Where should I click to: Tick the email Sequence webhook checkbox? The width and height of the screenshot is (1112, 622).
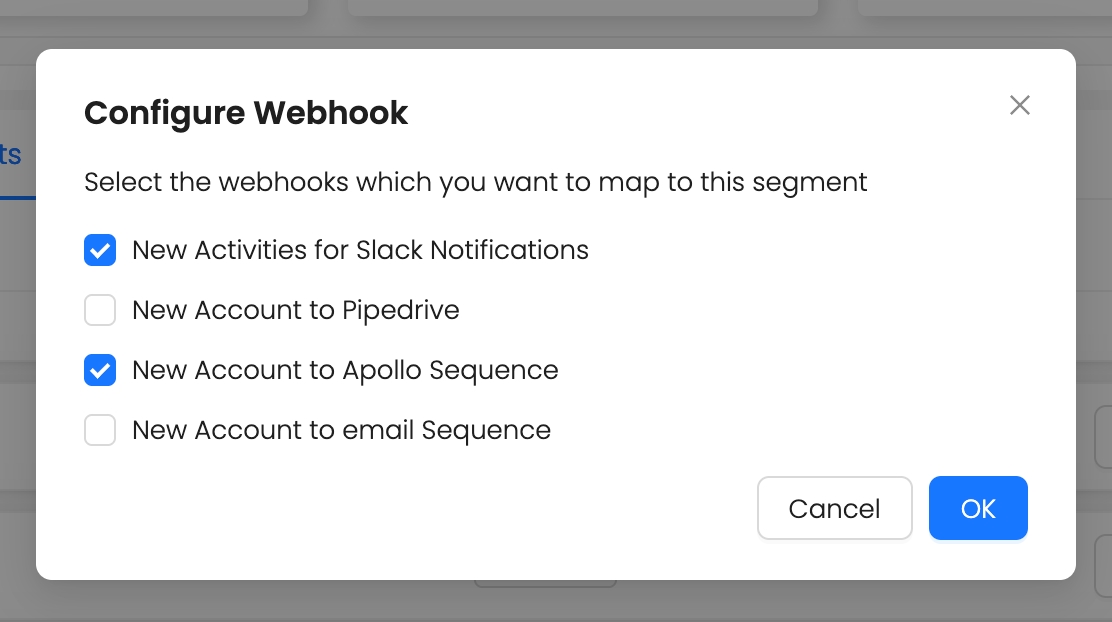(100, 431)
